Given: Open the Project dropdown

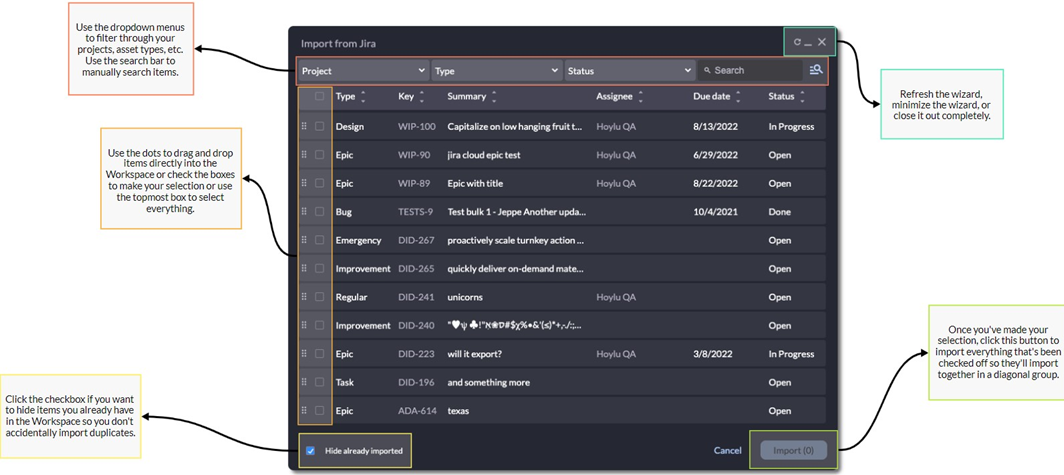Looking at the screenshot, I should pyautogui.click(x=363, y=71).
